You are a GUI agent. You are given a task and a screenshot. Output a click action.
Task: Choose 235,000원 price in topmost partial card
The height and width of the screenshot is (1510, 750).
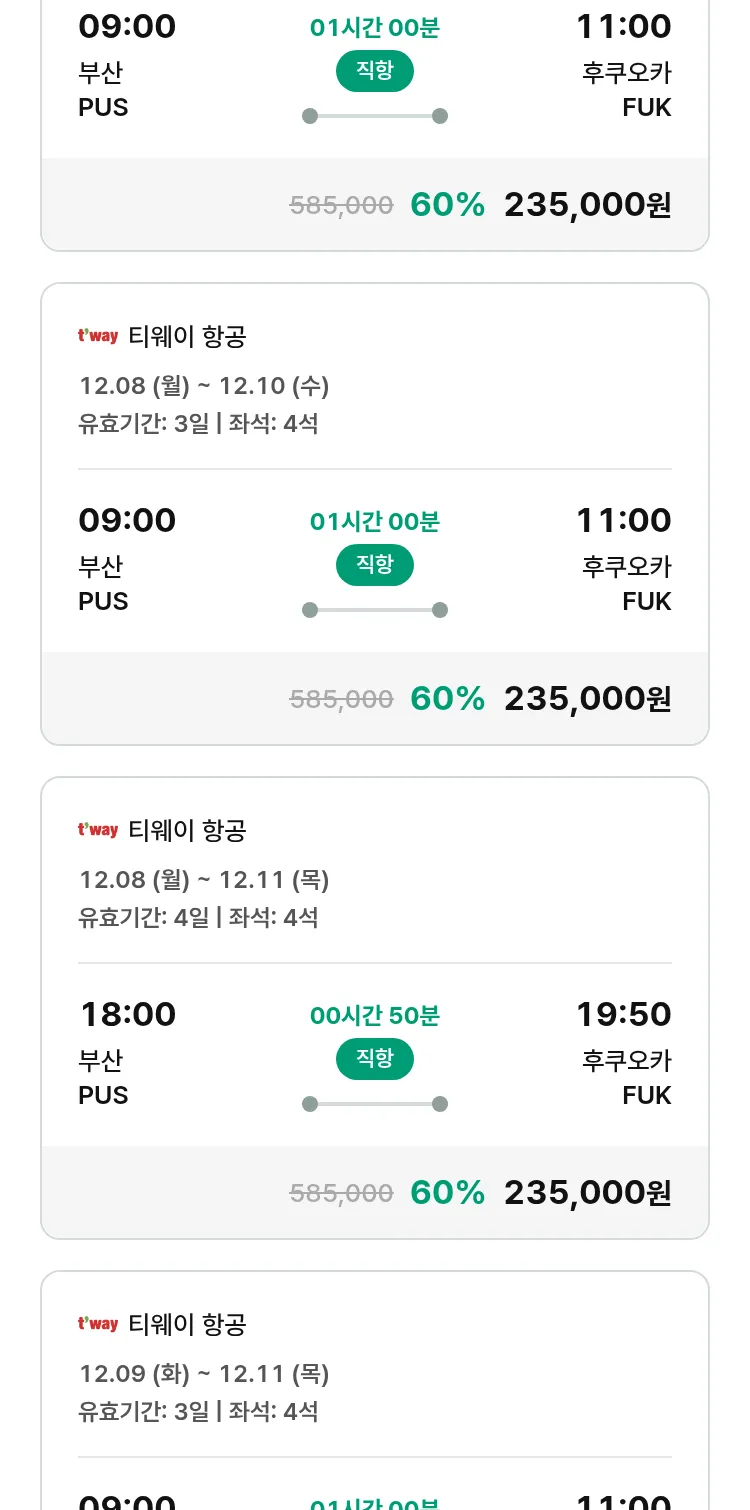587,205
